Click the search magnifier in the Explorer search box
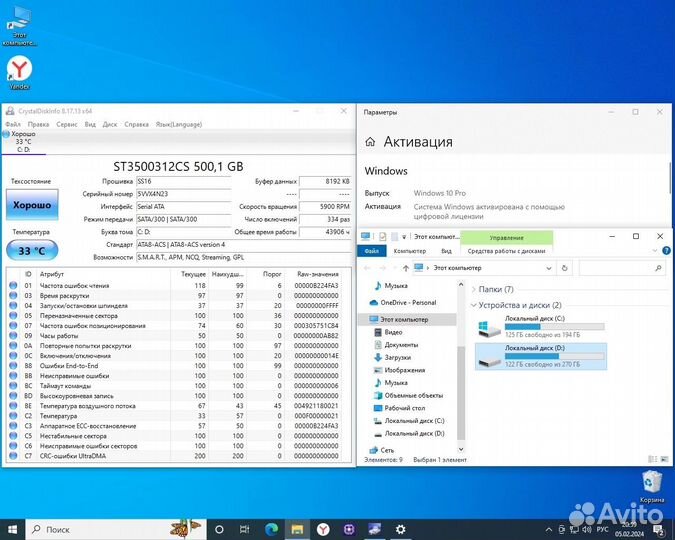Screen dimensions: 675x540 click(x=658, y=268)
